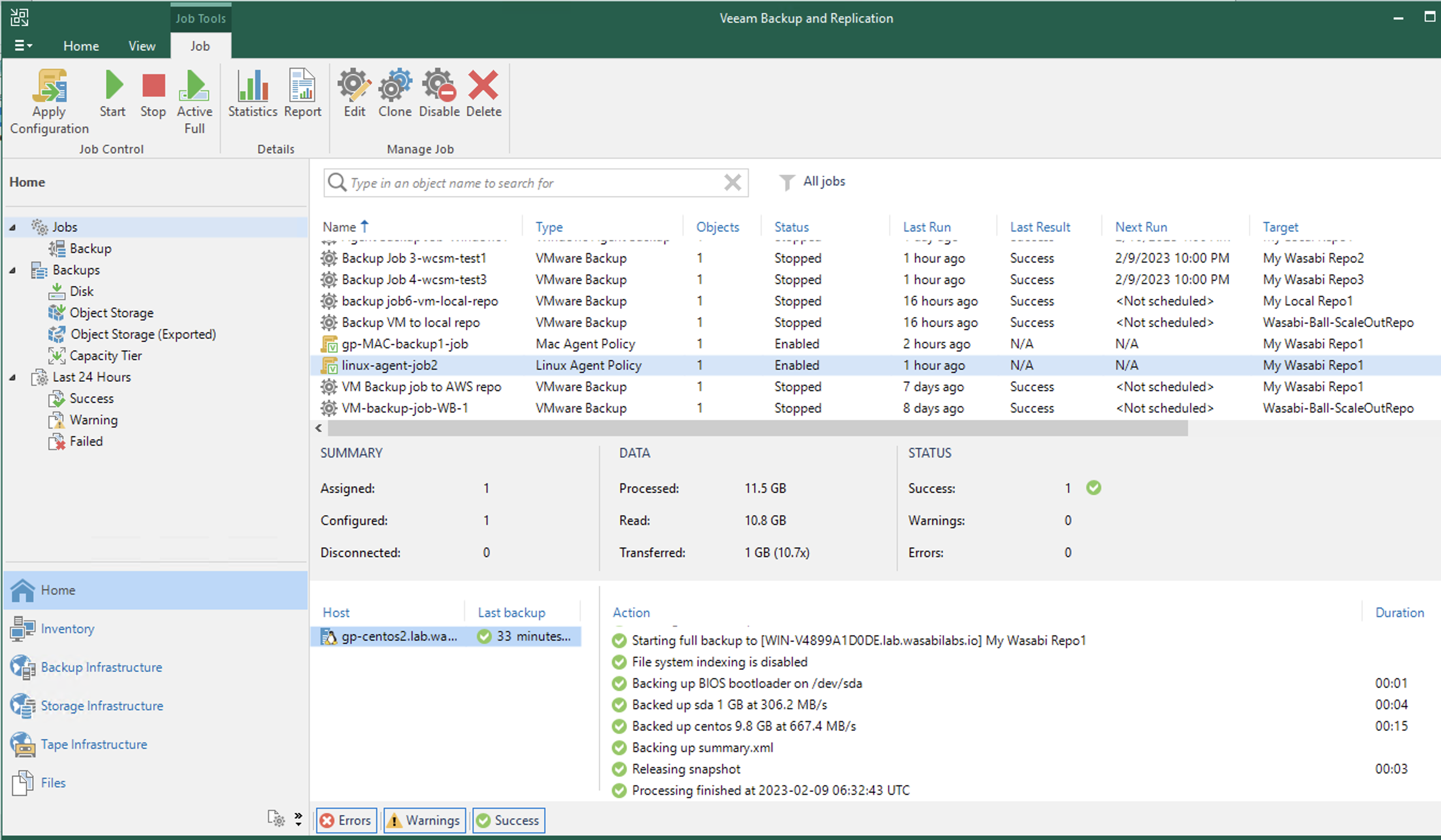The width and height of the screenshot is (1441, 840).
Task: Open Tape Infrastructure view
Action: click(x=155, y=745)
